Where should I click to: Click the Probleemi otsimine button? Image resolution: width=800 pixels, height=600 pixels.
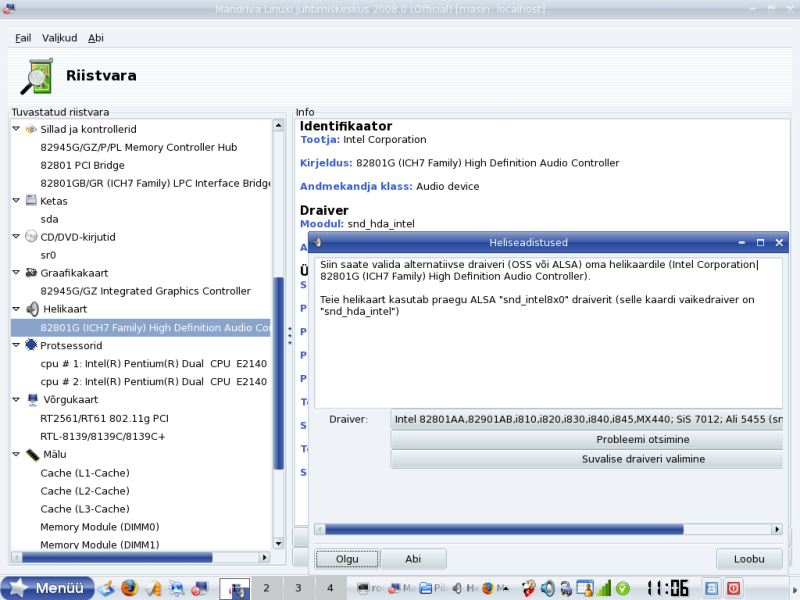click(x=587, y=439)
